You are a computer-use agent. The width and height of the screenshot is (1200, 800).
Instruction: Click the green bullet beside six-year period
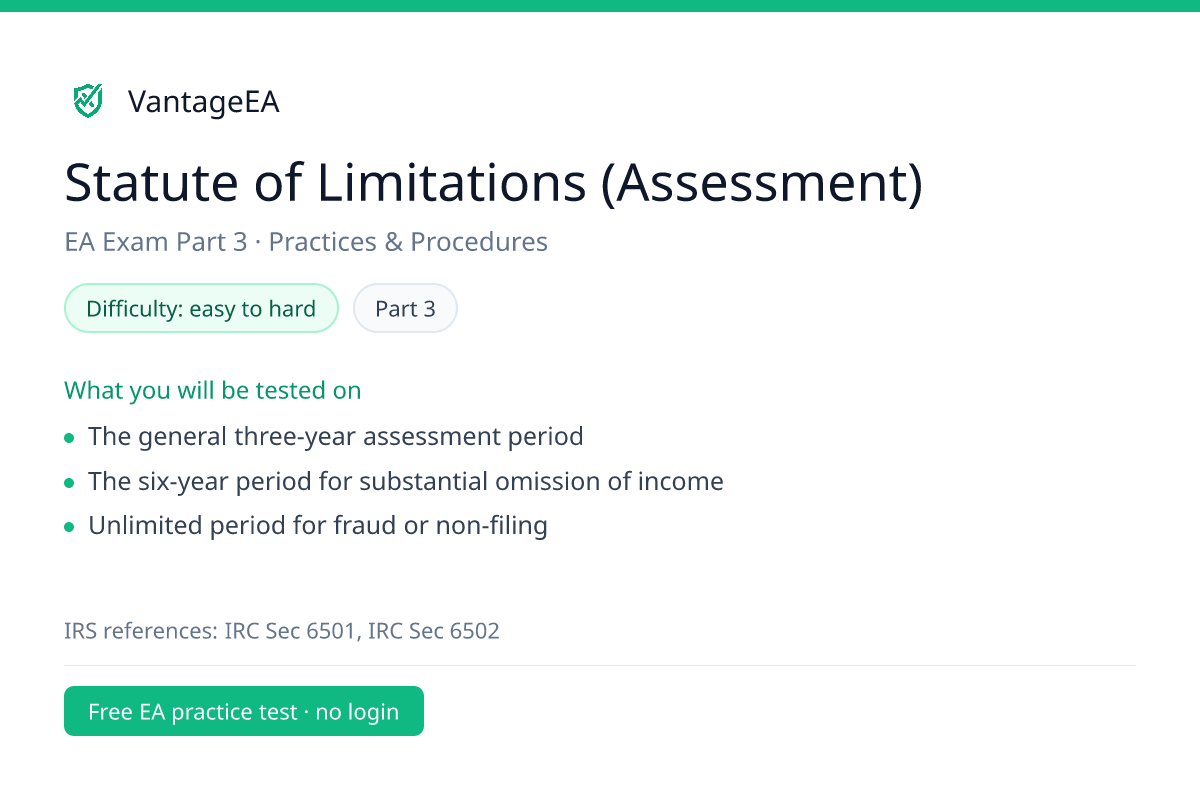pyautogui.click(x=69, y=483)
